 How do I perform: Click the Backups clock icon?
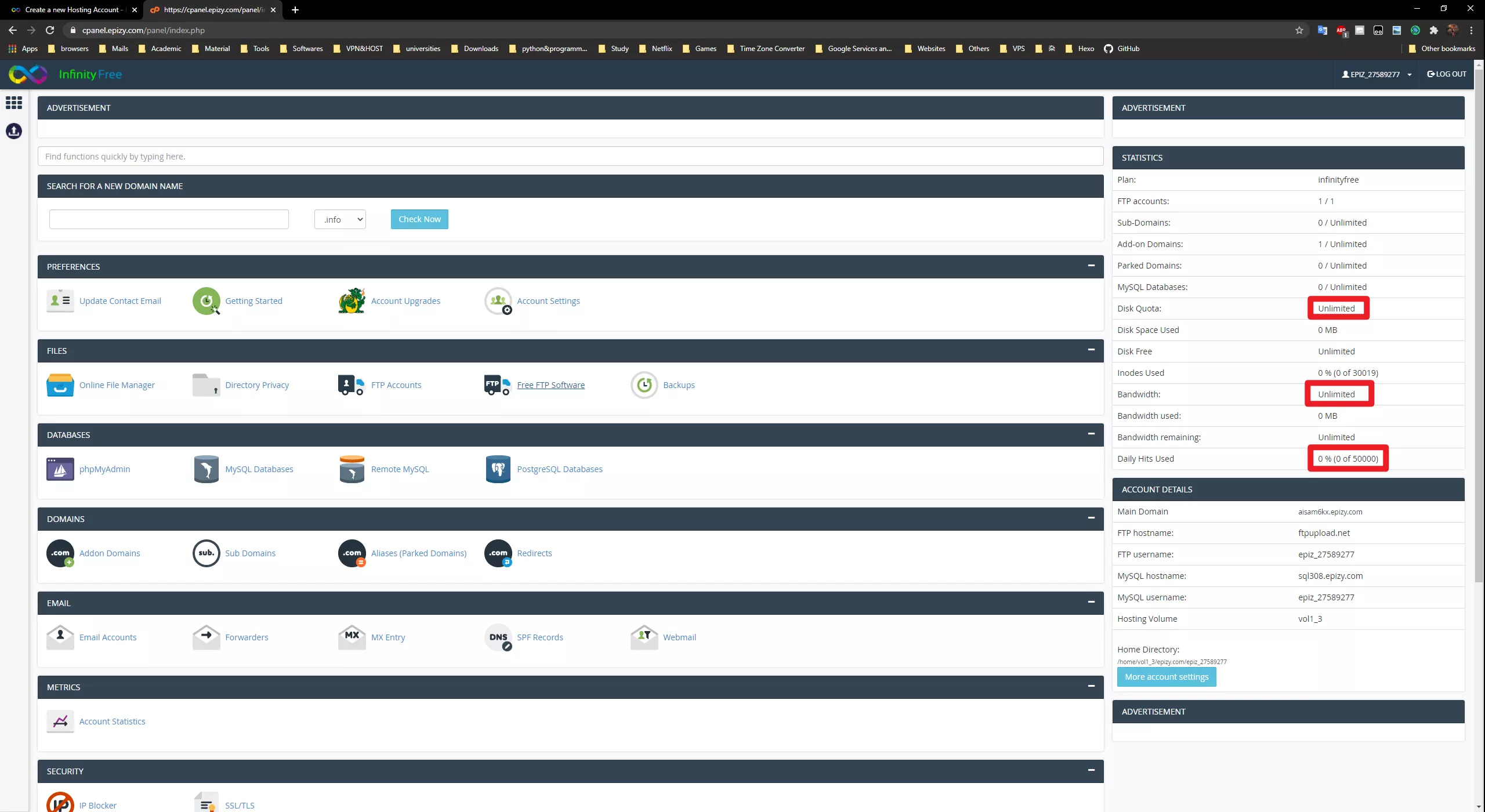[x=644, y=385]
